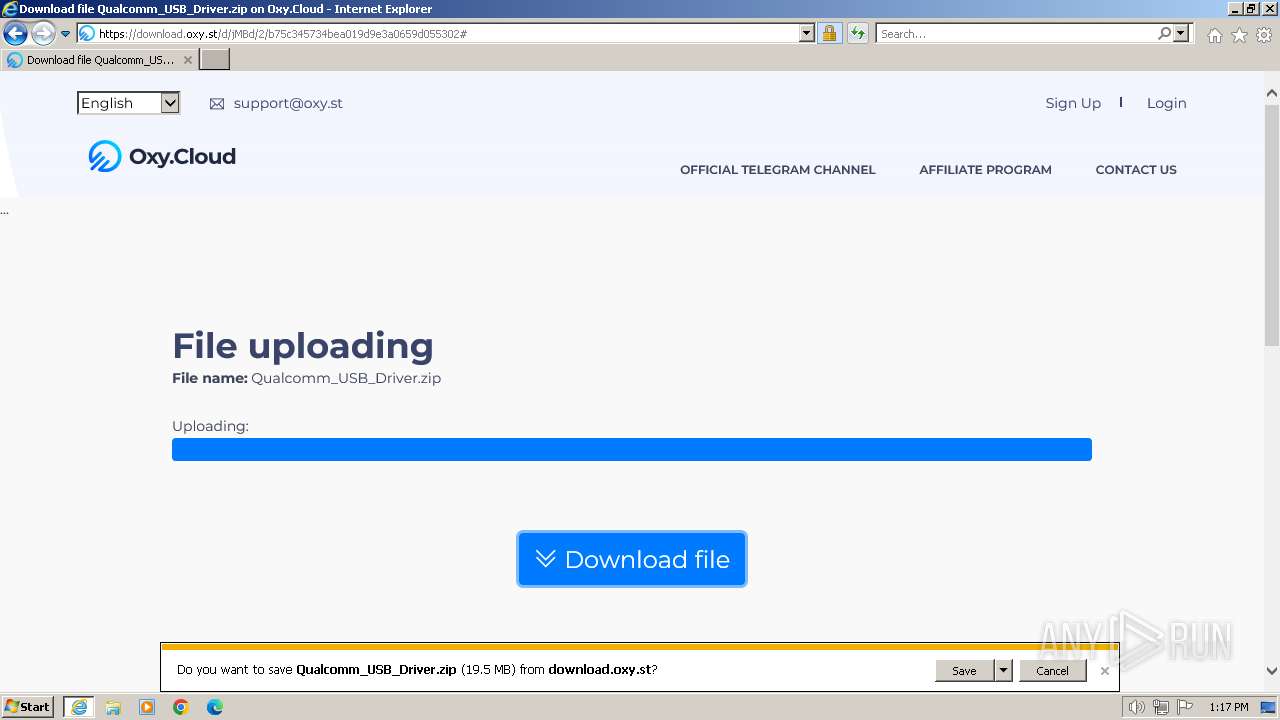The image size is (1280, 720).
Task: Expand the address bar autocomplete dropdown
Action: point(807,34)
